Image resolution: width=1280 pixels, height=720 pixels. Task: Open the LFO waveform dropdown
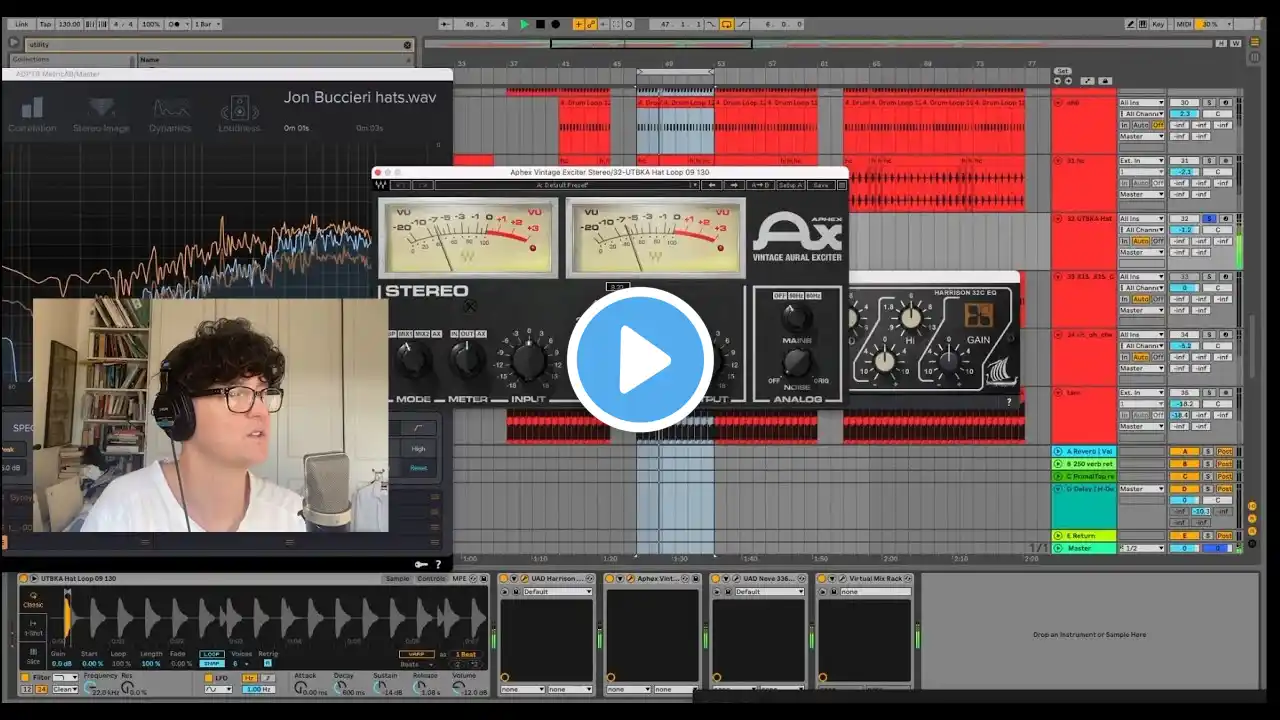click(218, 689)
